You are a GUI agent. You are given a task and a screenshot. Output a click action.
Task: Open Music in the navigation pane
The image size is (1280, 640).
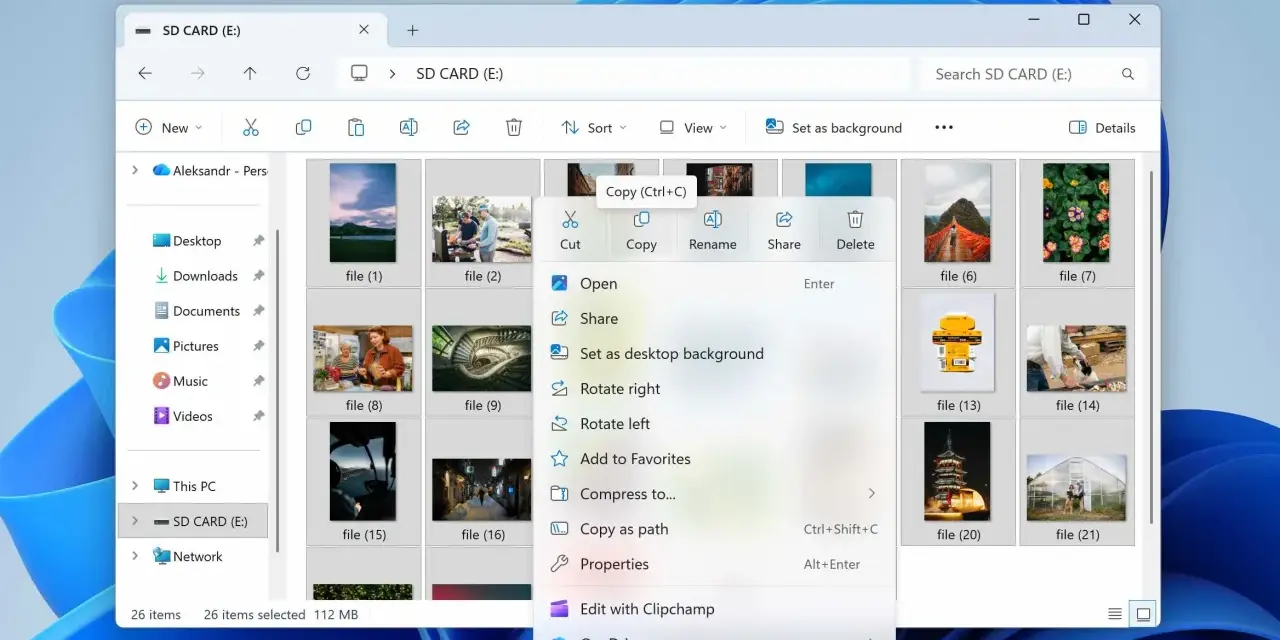pos(190,381)
